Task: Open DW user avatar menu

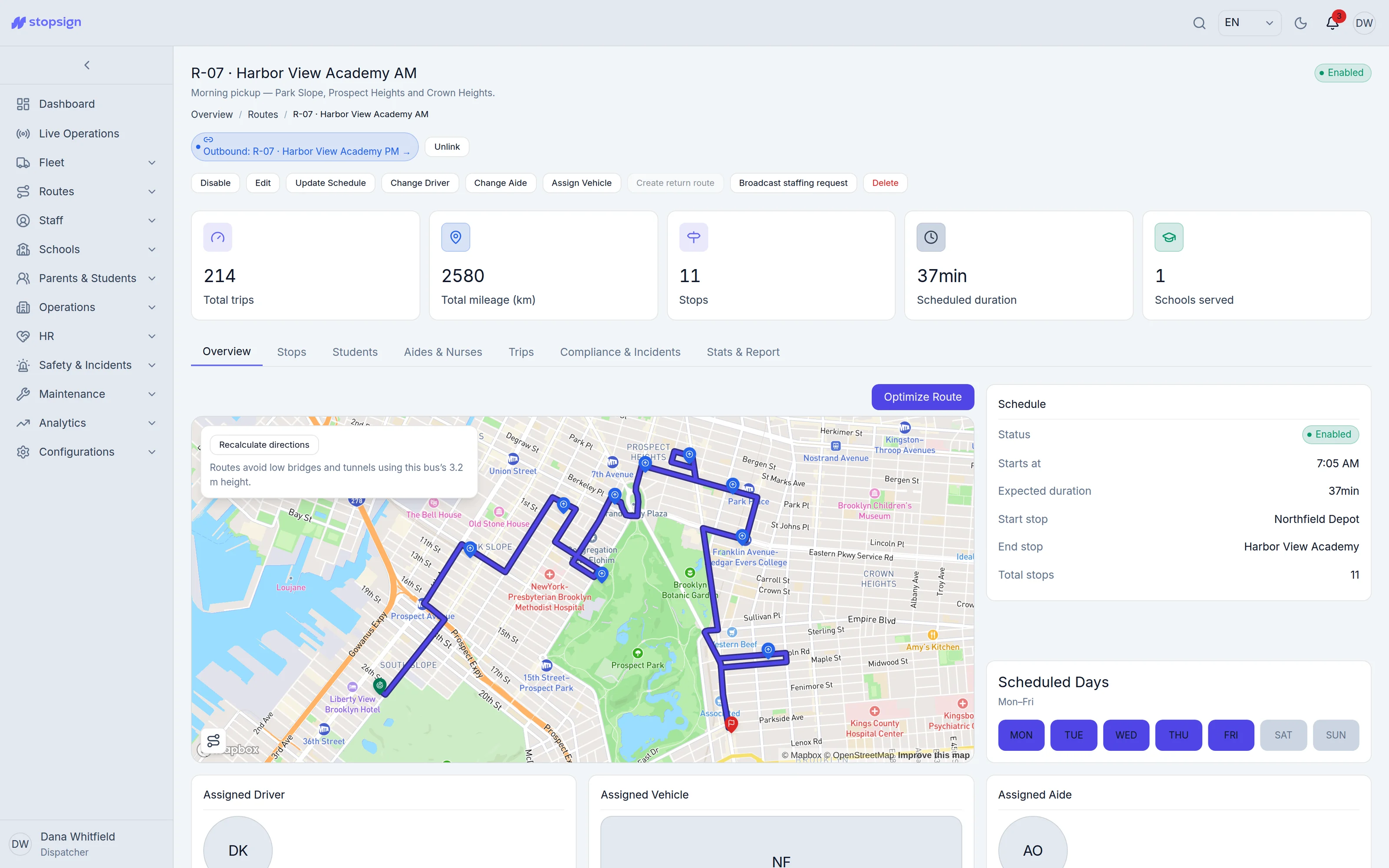Action: click(1364, 23)
